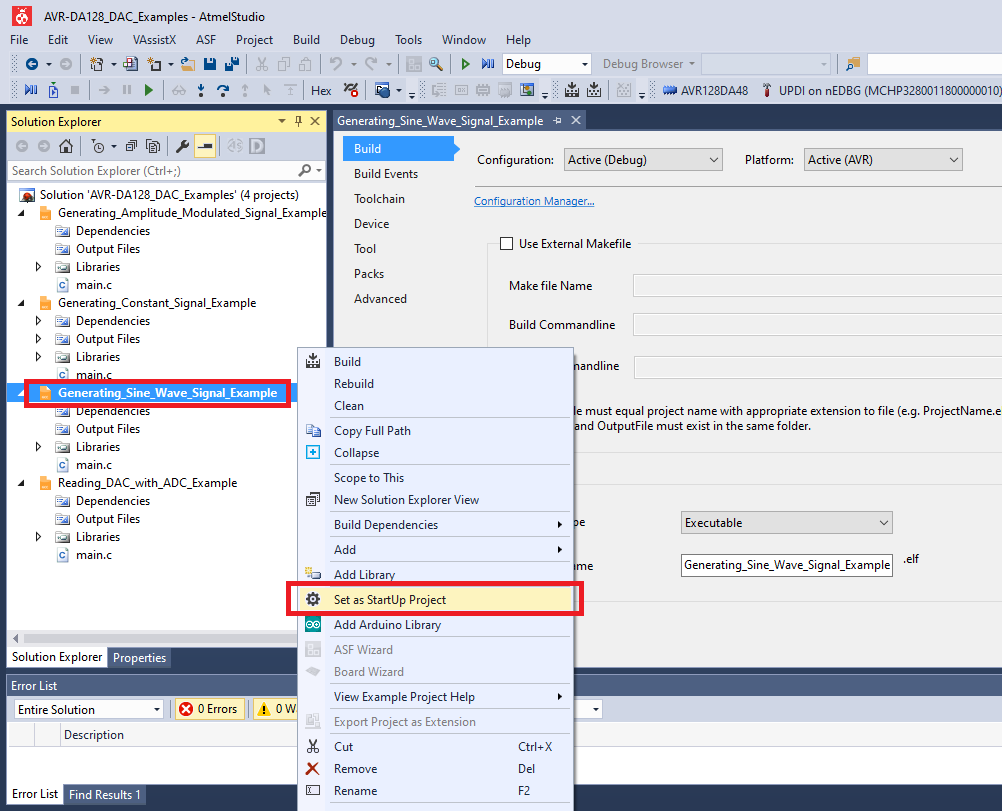Open the Platform dropdown Active (AVR)

pyautogui.click(x=883, y=160)
